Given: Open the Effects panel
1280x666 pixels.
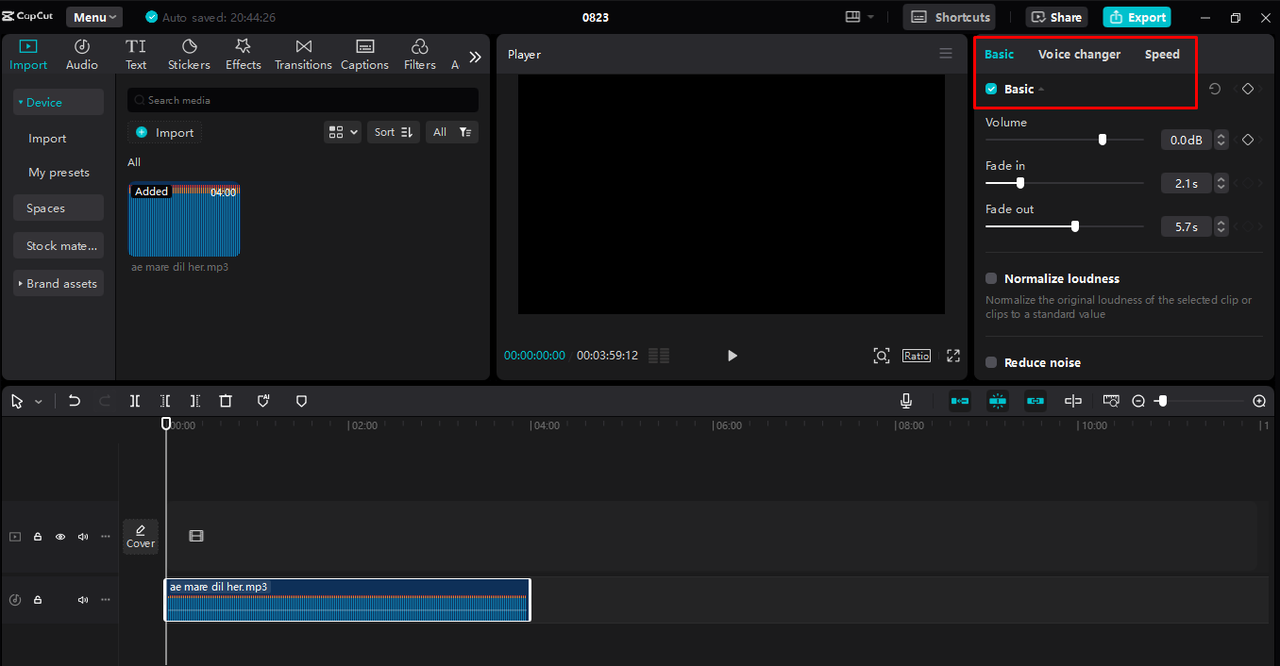Looking at the screenshot, I should pos(243,54).
